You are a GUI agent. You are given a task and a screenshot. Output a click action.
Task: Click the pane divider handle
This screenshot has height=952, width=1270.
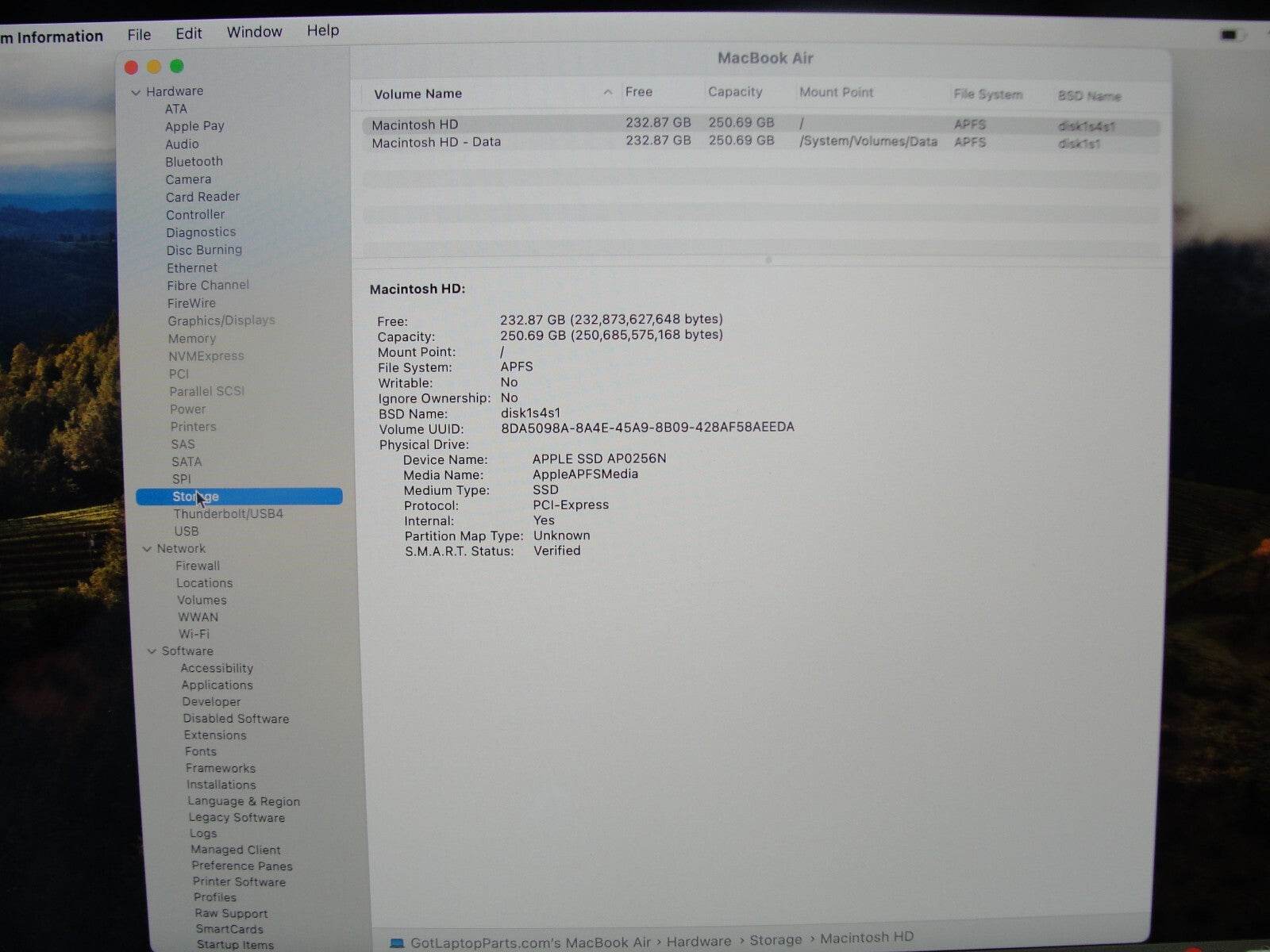(x=768, y=259)
